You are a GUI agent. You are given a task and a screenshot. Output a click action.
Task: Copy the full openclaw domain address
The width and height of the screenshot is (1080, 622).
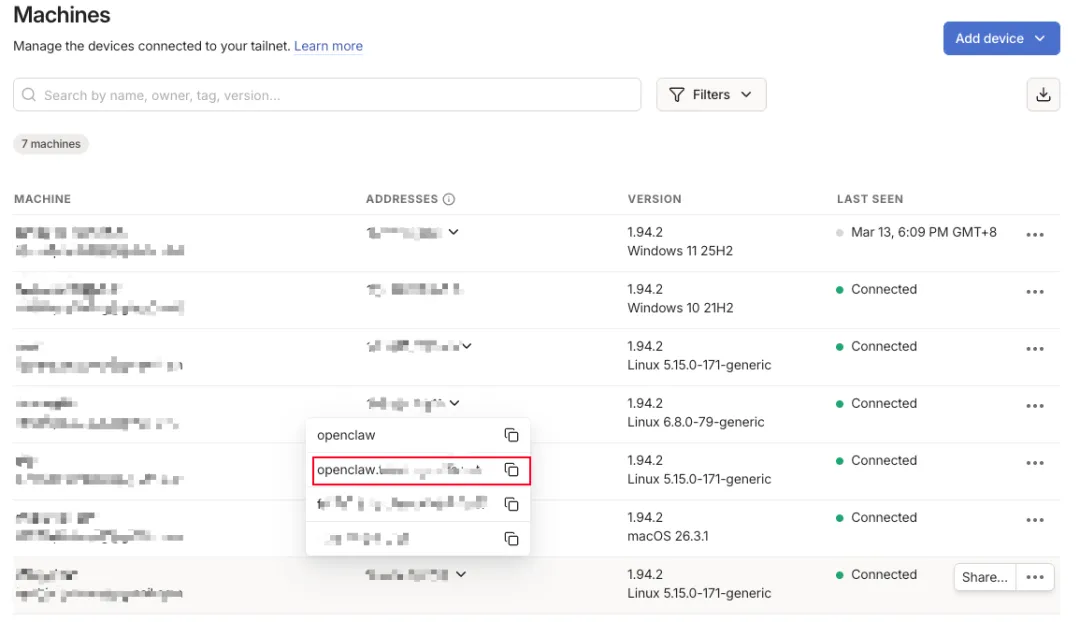511,470
